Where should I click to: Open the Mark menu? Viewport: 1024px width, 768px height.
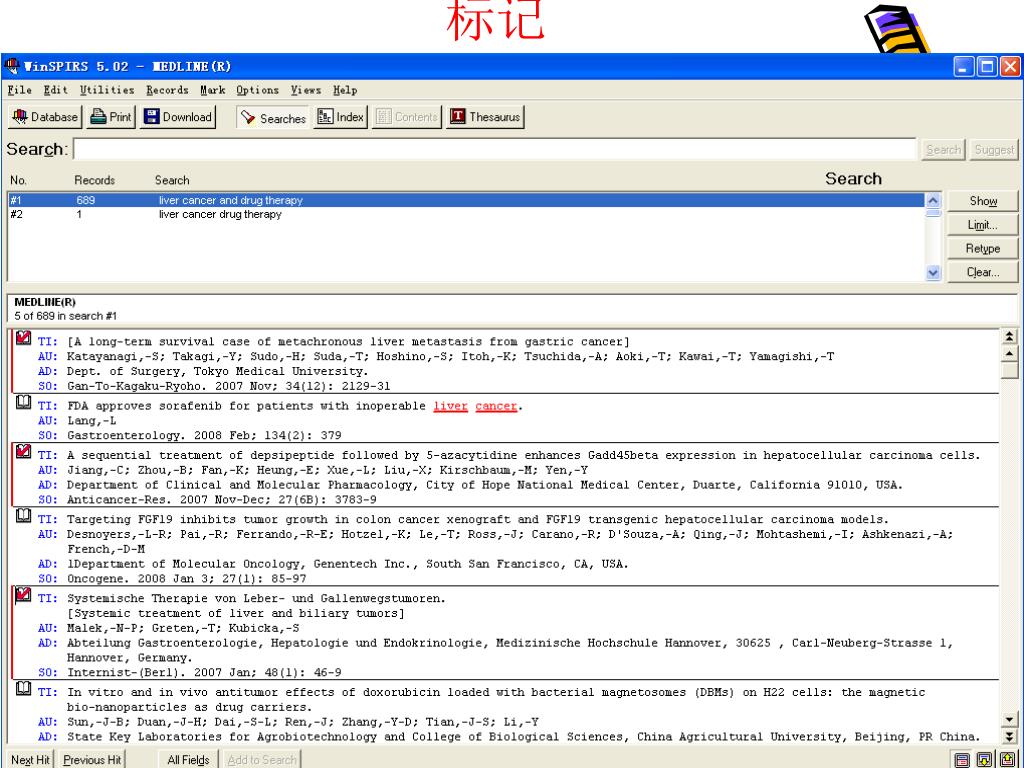tap(212, 90)
